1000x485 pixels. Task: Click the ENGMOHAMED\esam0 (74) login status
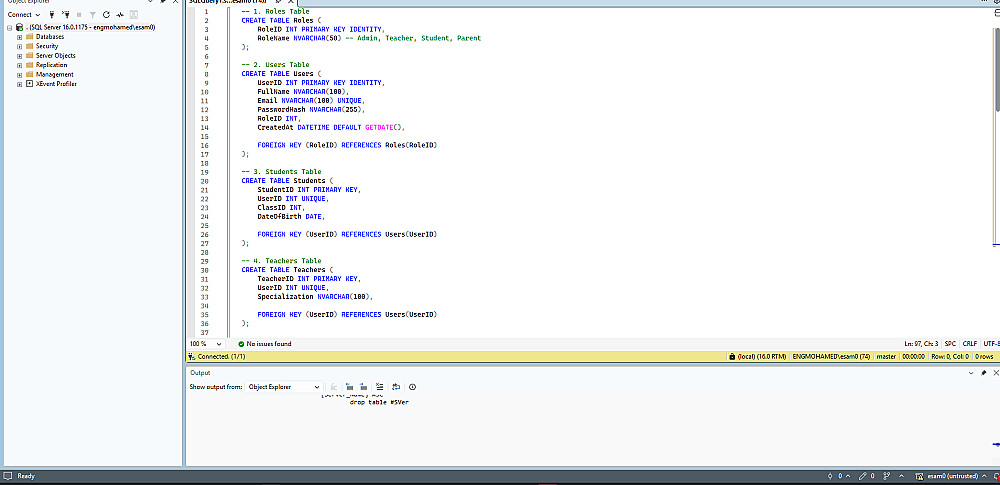click(832, 357)
